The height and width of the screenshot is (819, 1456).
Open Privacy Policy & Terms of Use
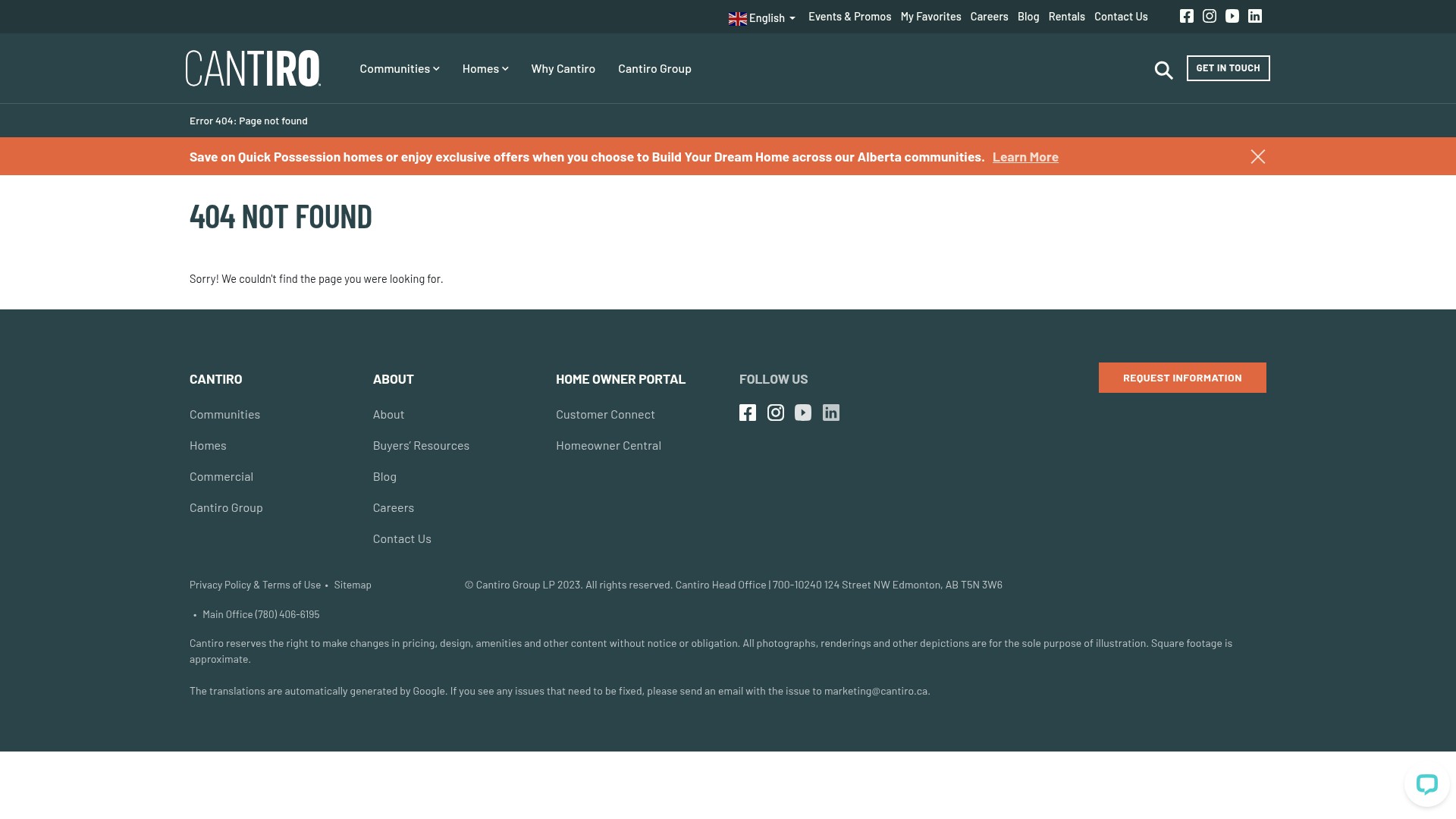click(255, 585)
